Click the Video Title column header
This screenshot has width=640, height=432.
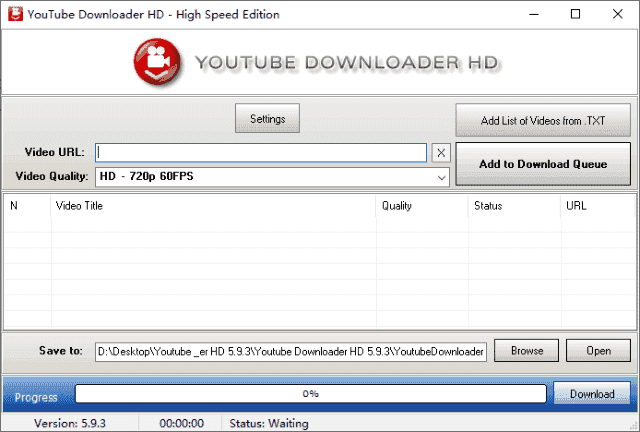tap(213, 206)
